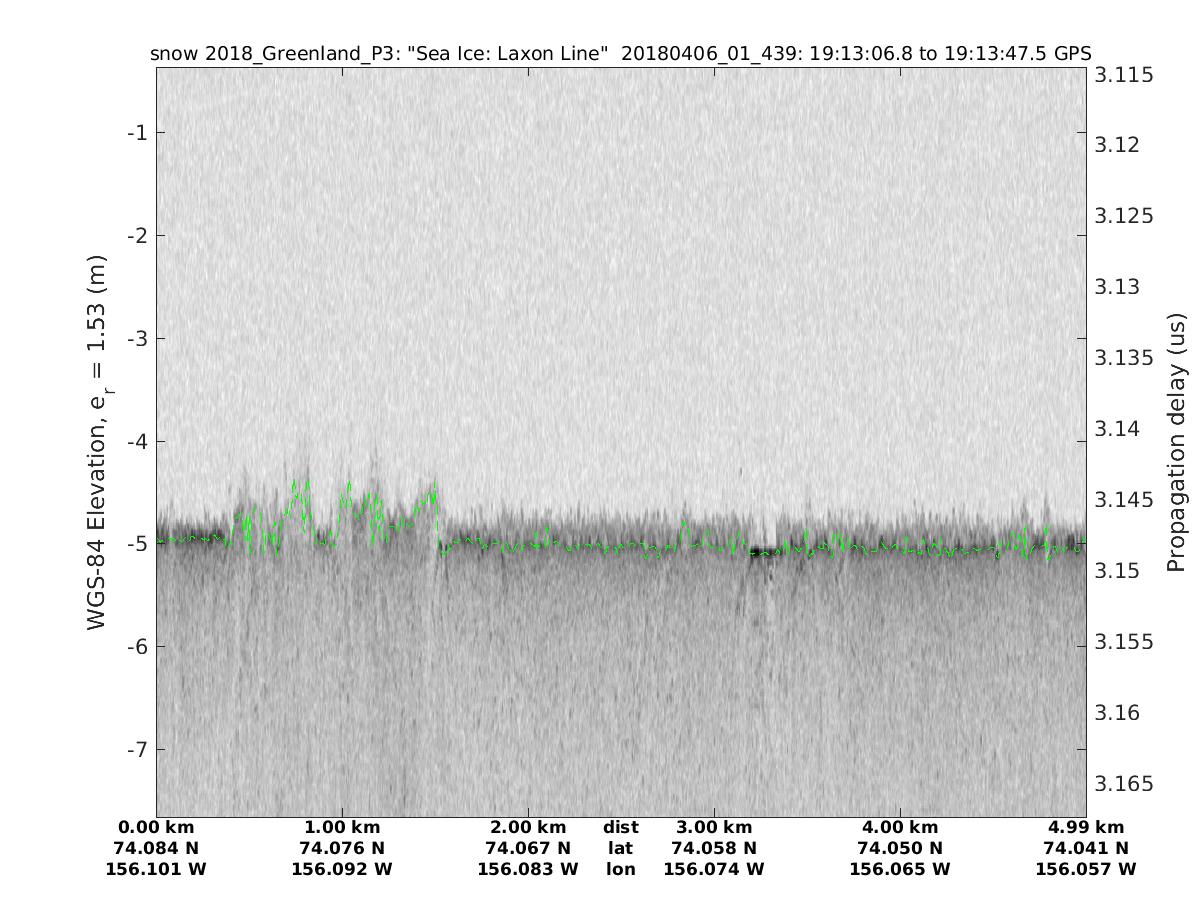Image resolution: width=1200 pixels, height=900 pixels.
Task: Click the -5 elevation tick label
Action: pos(136,544)
